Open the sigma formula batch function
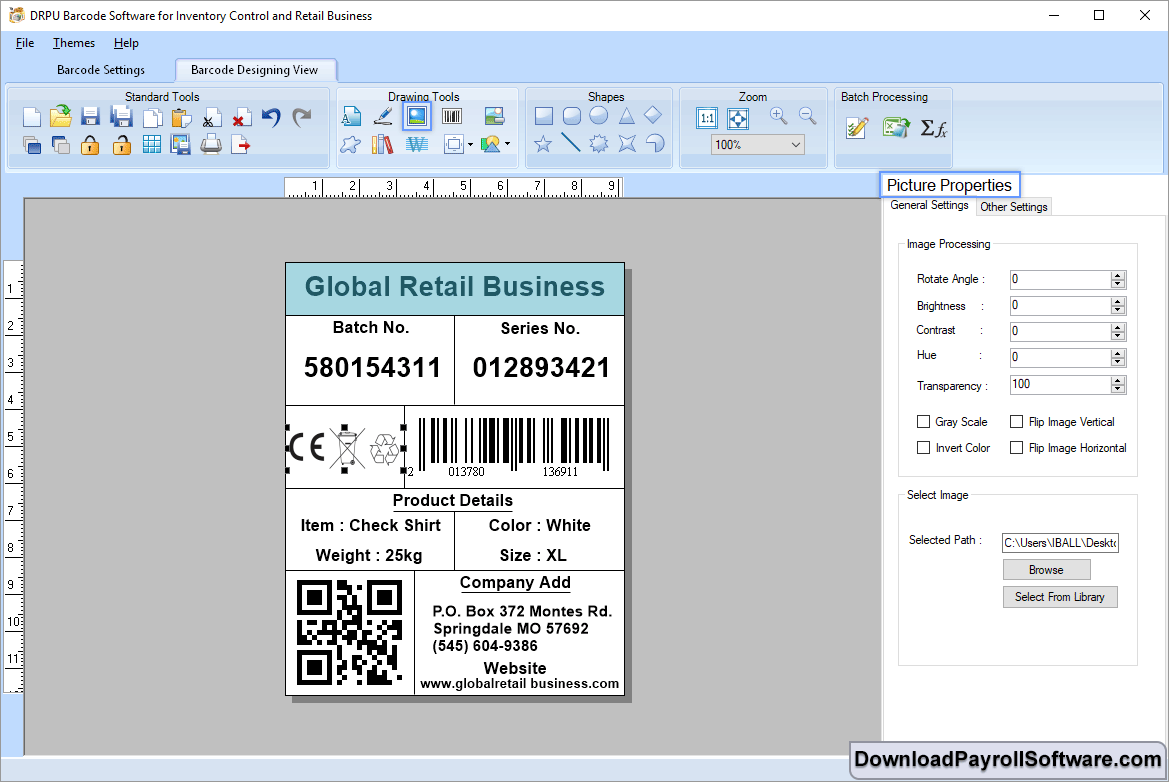Viewport: 1169px width, 782px height. [x=933, y=129]
